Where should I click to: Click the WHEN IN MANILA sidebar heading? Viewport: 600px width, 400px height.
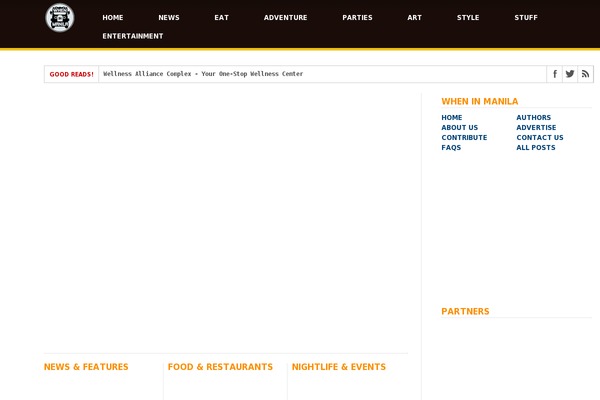point(479,101)
